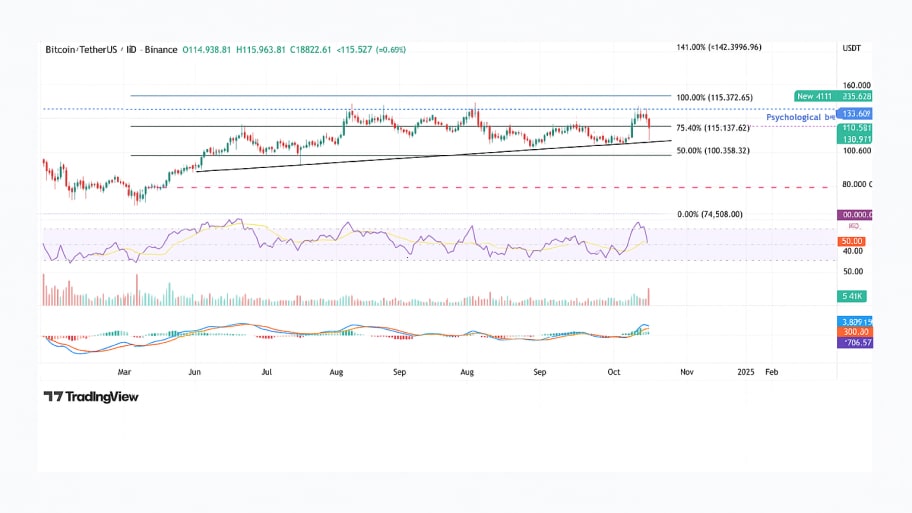Image resolution: width=912 pixels, height=513 pixels.
Task: Select the green "New 4111" price label
Action: click(818, 96)
